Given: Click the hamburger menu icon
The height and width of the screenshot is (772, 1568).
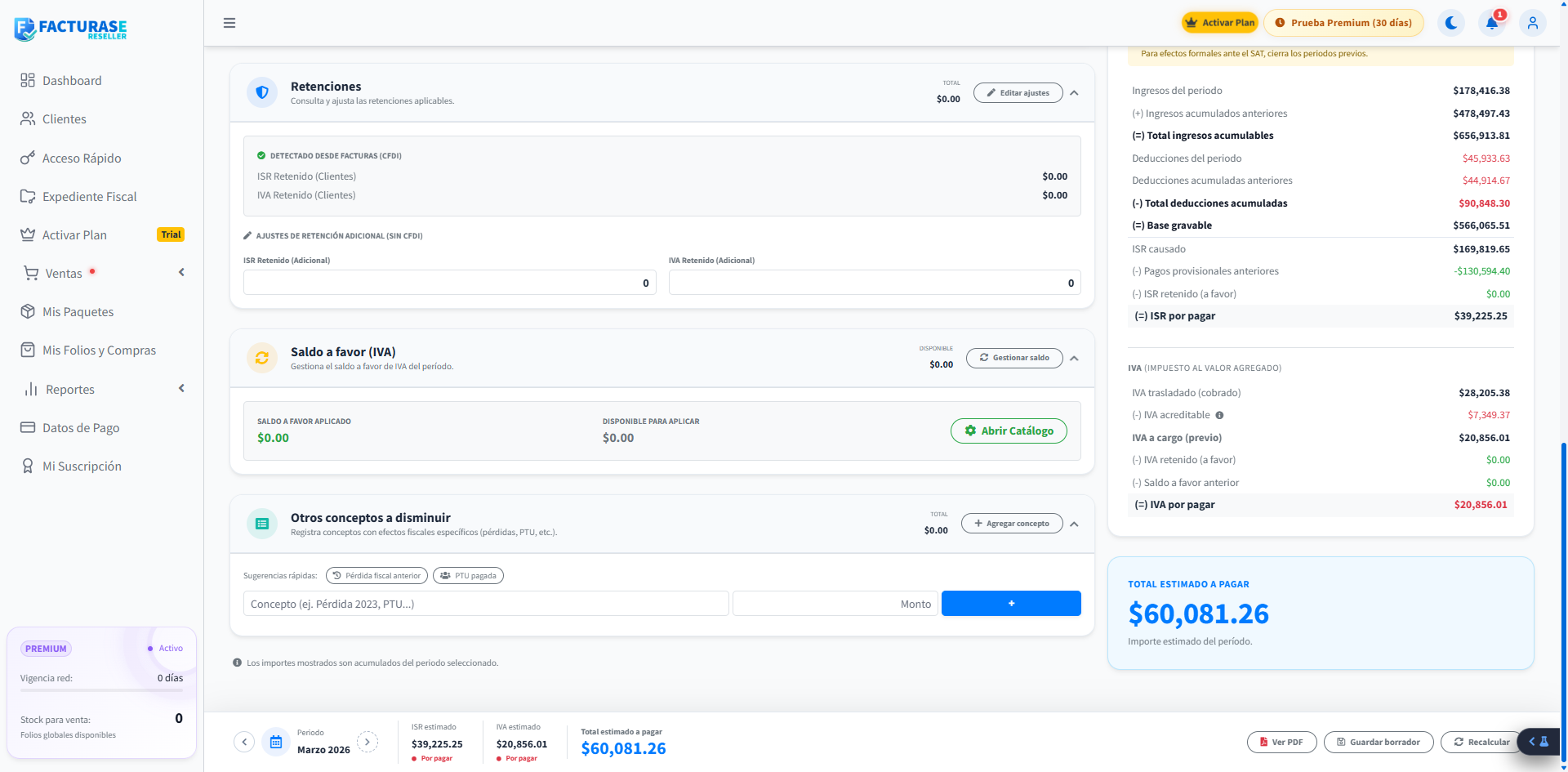Looking at the screenshot, I should [x=229, y=23].
